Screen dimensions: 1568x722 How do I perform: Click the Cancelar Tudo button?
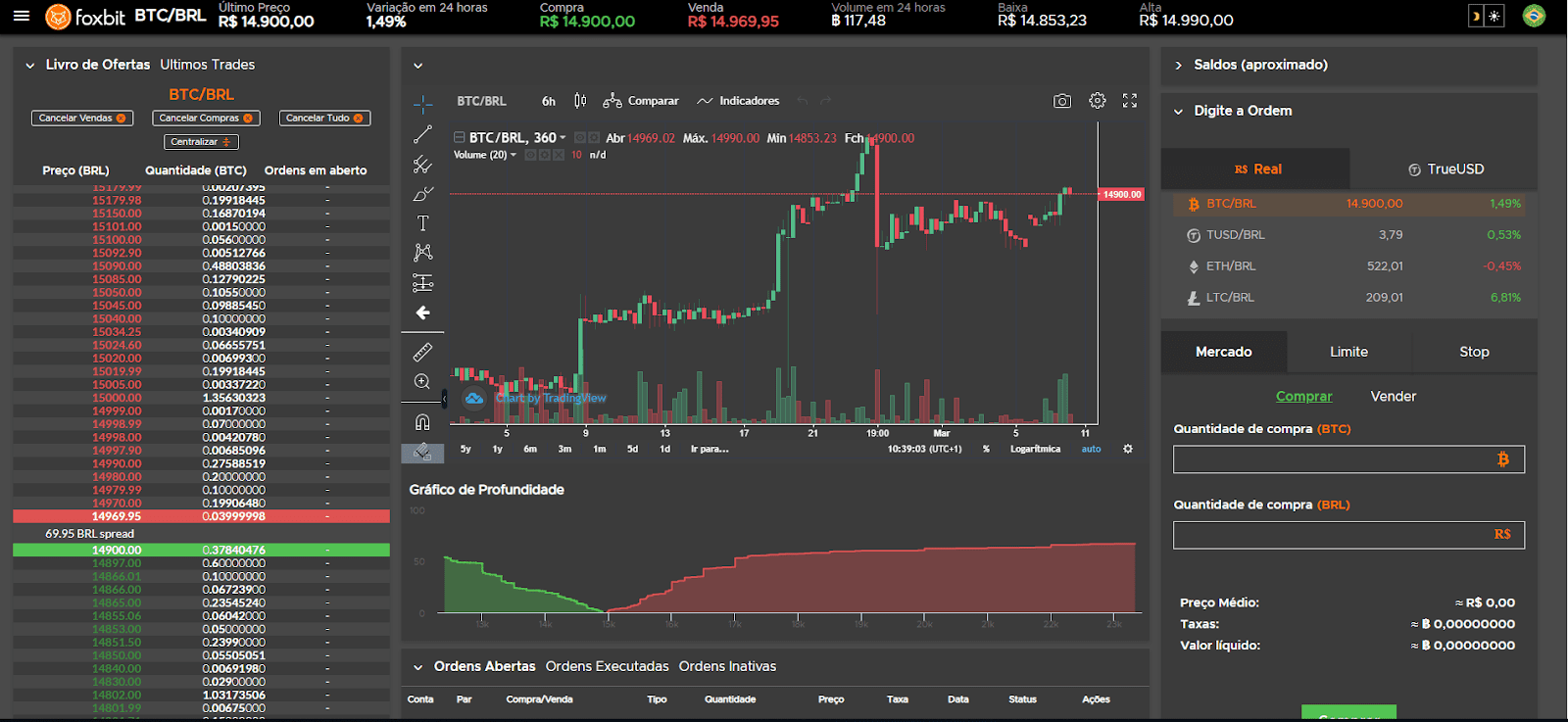324,118
